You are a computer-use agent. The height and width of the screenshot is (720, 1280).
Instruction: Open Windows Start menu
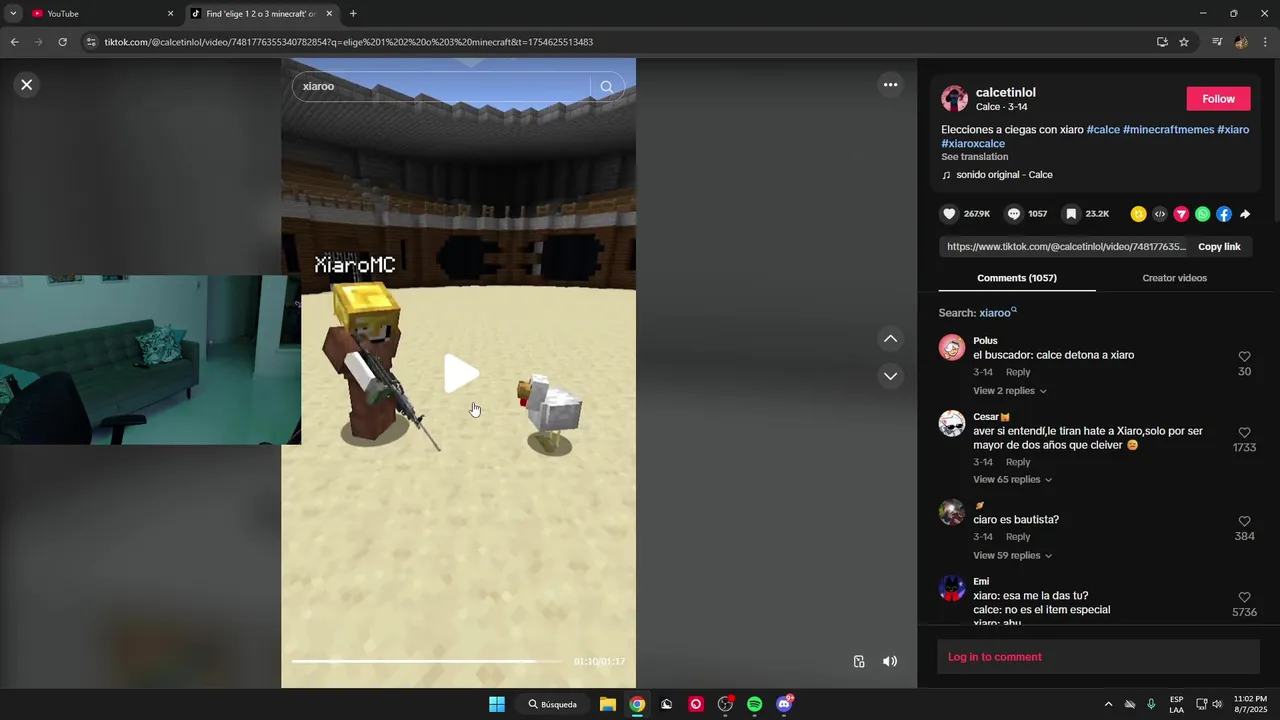(x=497, y=704)
